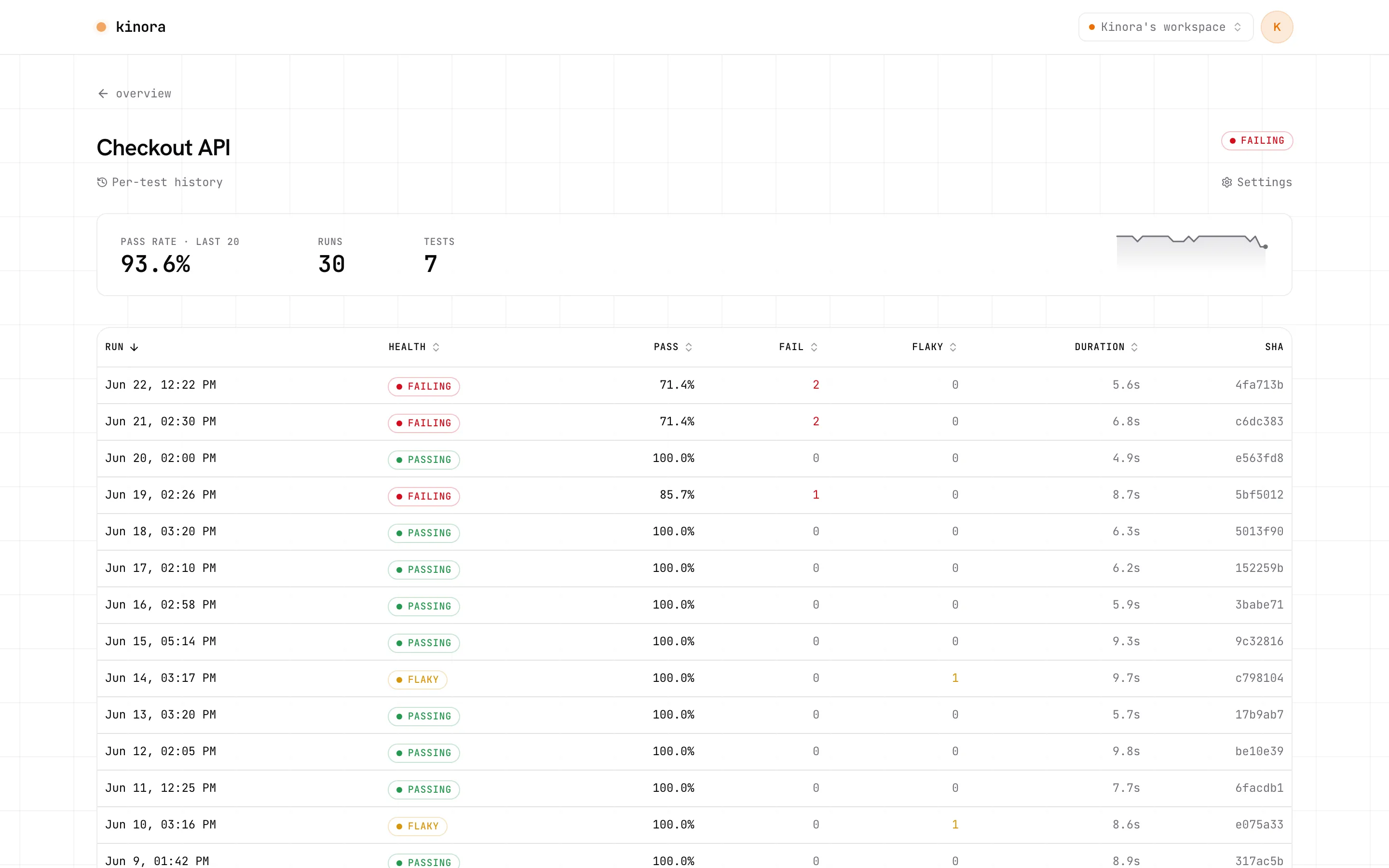Open the Jun 22, 12:22 PM run
The width and height of the screenshot is (1389, 868).
[x=694, y=385]
